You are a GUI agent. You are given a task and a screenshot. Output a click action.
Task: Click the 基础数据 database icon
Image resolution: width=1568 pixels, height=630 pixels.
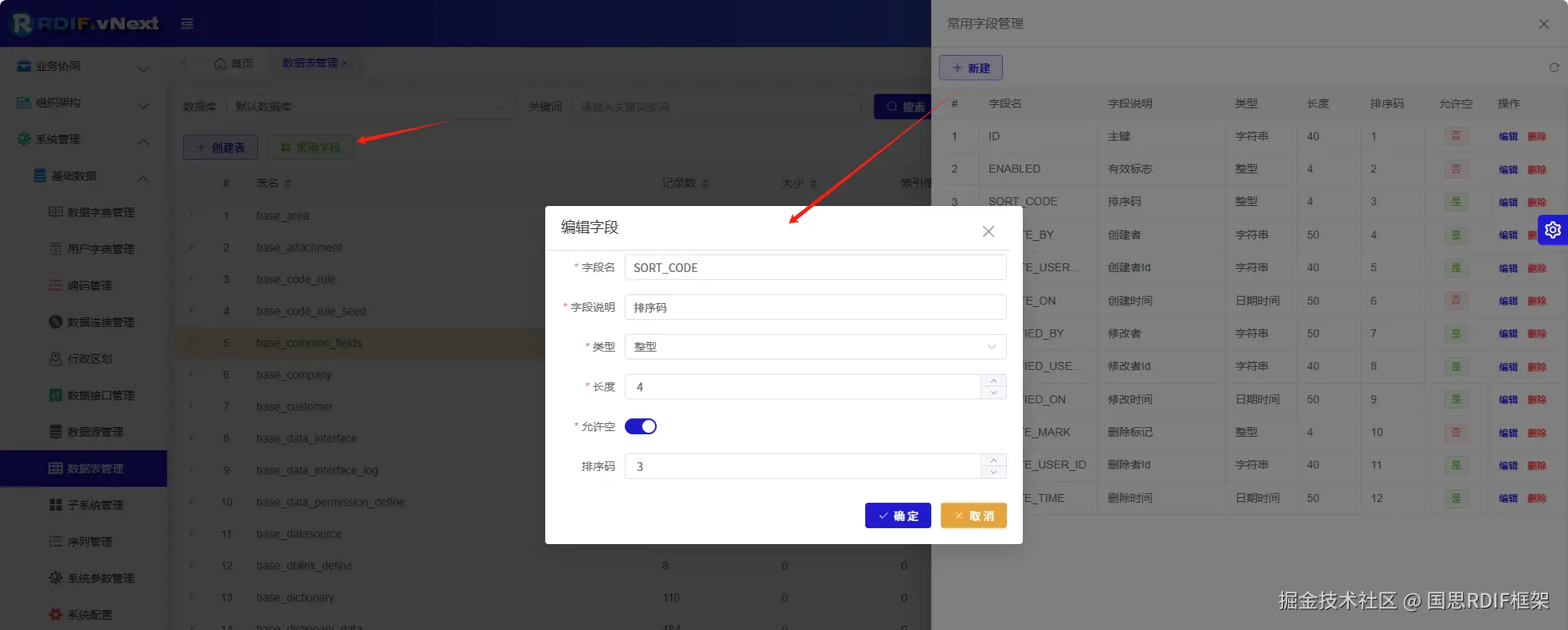[x=40, y=176]
